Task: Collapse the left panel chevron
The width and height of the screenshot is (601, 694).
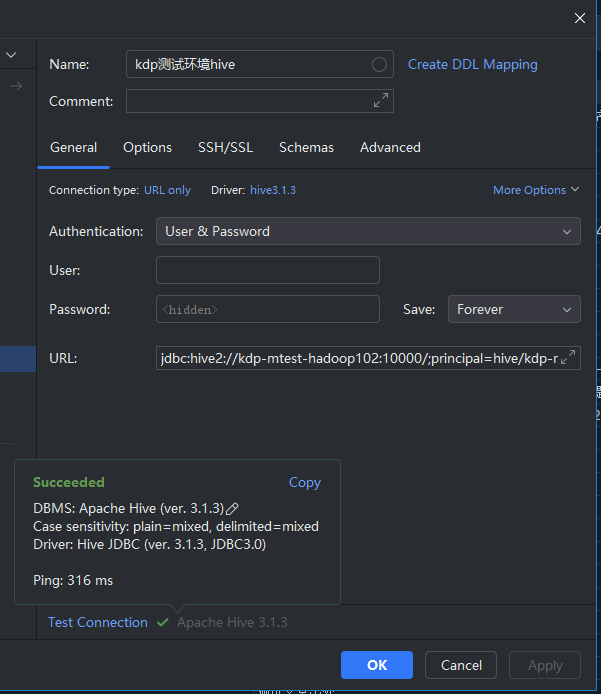Action: [11, 55]
